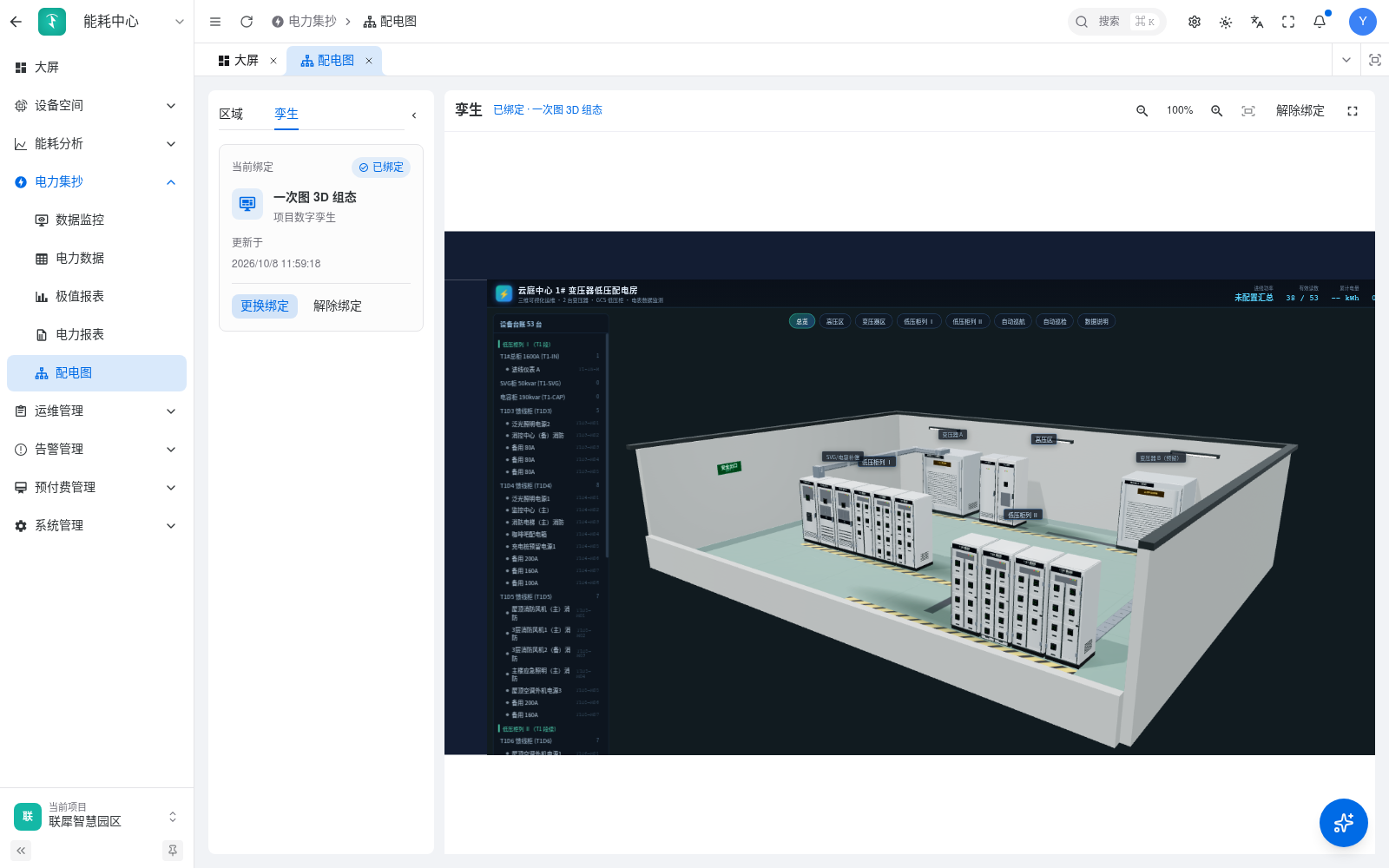This screenshot has width=1389, height=868.
Task: Click the 更换绑定 button
Action: tap(265, 306)
